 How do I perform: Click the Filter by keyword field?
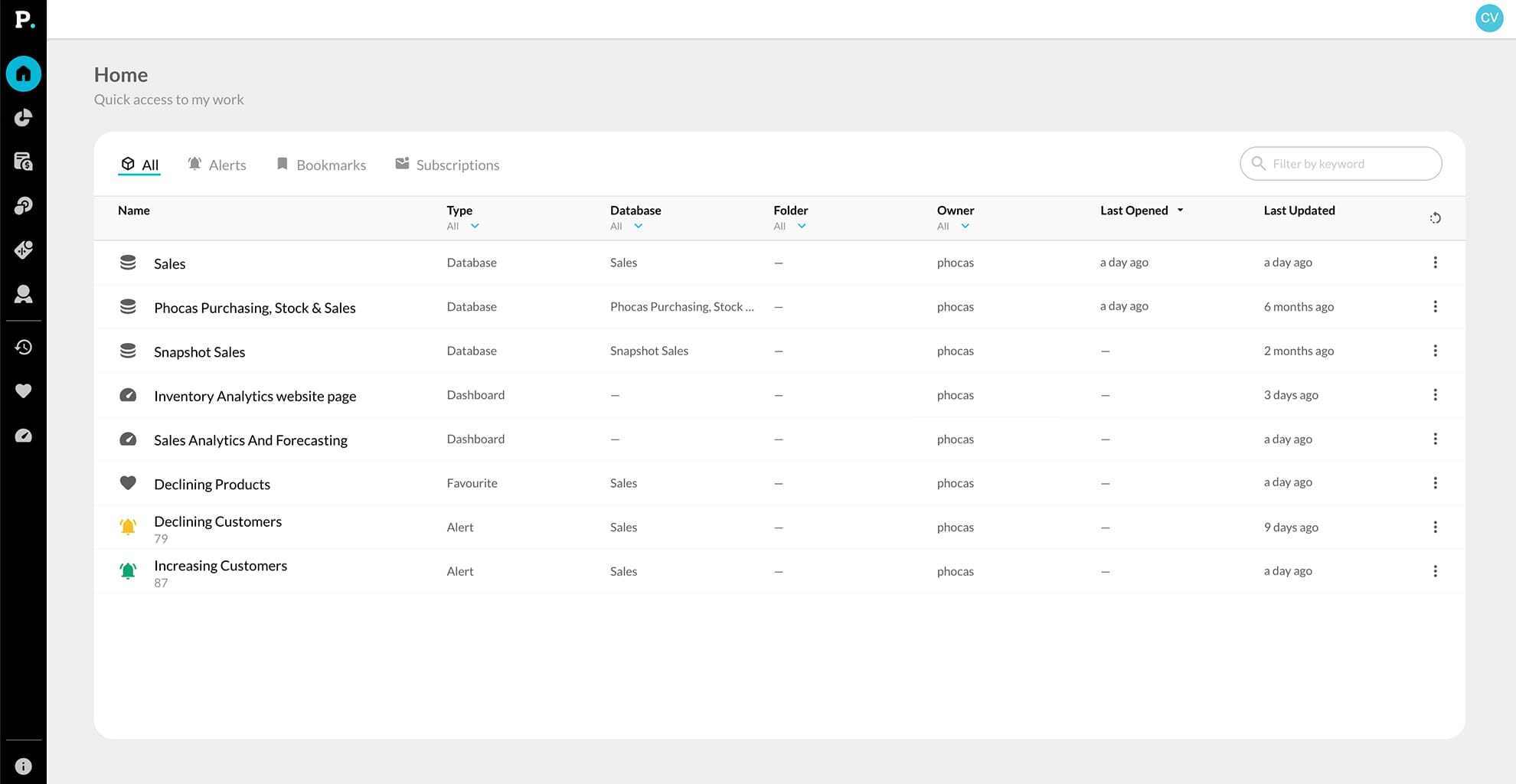(1348, 164)
